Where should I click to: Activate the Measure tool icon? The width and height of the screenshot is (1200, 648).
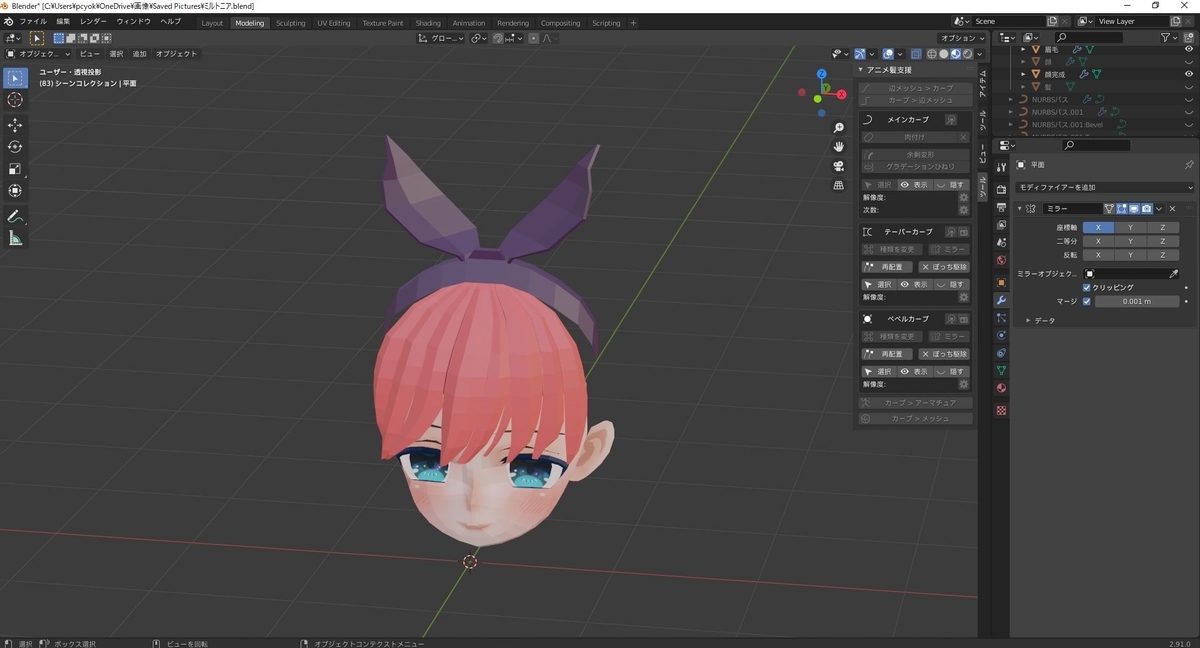(x=15, y=238)
